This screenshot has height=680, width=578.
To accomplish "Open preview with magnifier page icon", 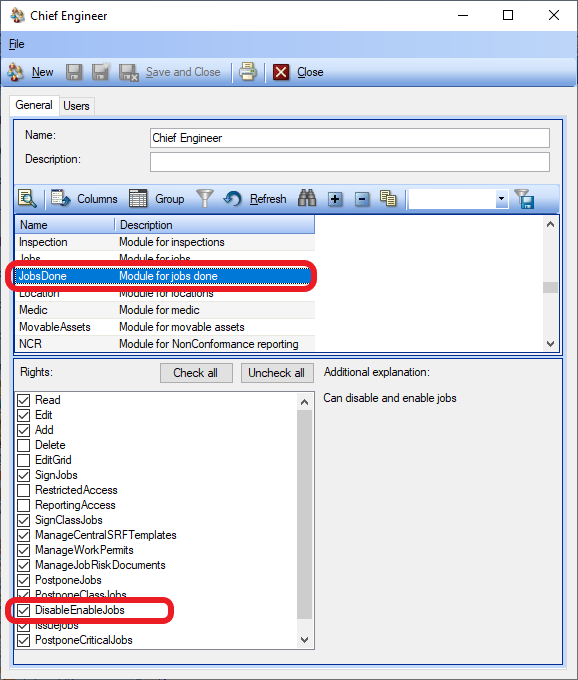I will pos(27,199).
